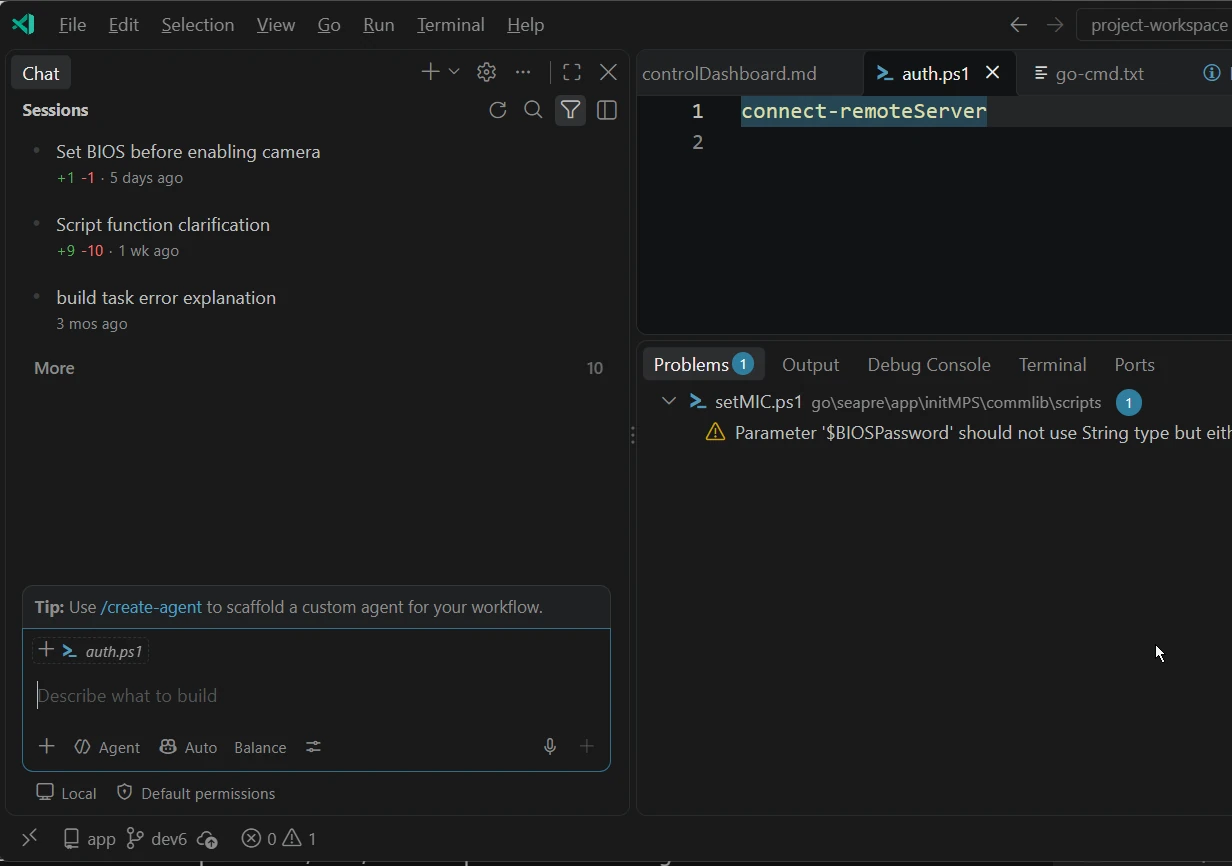Open the Agent mode picker
Viewport: 1232px width, 866px height.
tap(107, 747)
